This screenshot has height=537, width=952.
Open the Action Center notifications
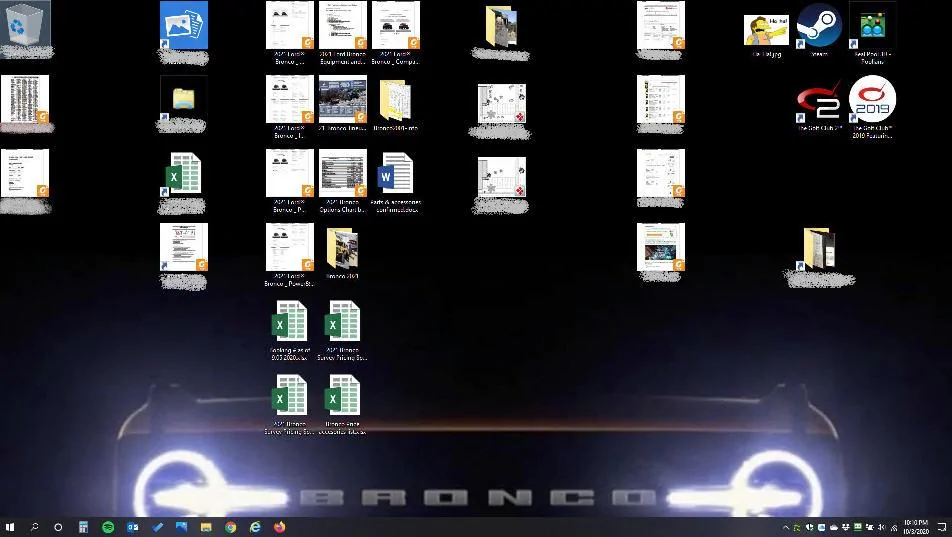coord(941,527)
